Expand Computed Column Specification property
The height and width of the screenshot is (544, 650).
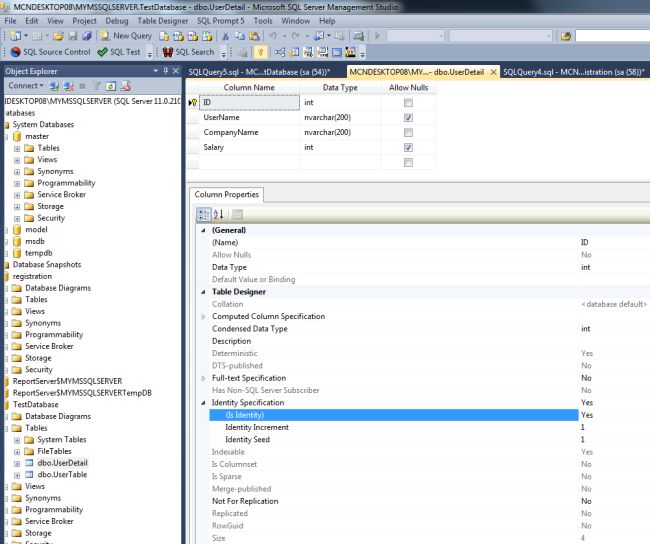pyautogui.click(x=203, y=316)
